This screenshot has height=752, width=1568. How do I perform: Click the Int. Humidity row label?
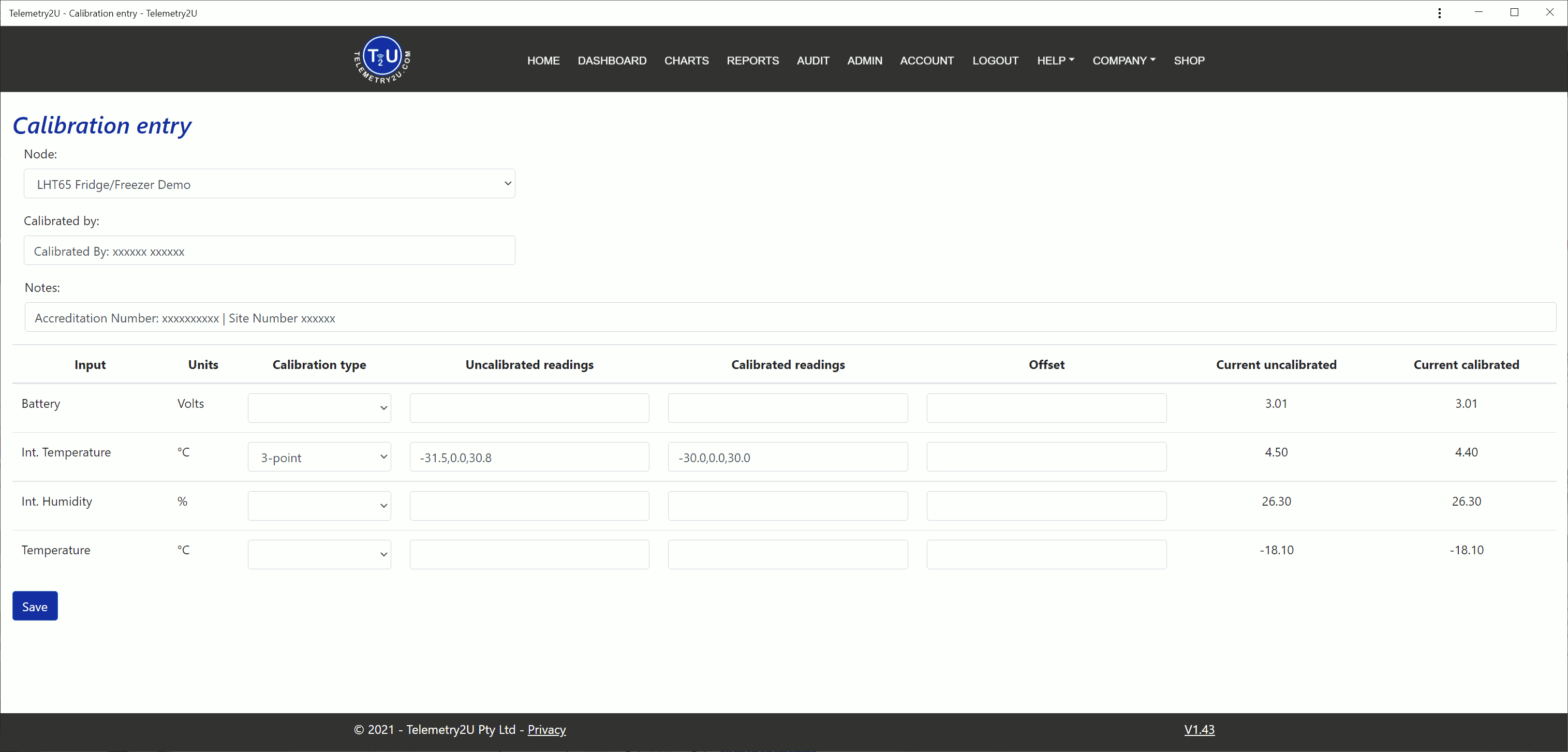[x=56, y=502]
